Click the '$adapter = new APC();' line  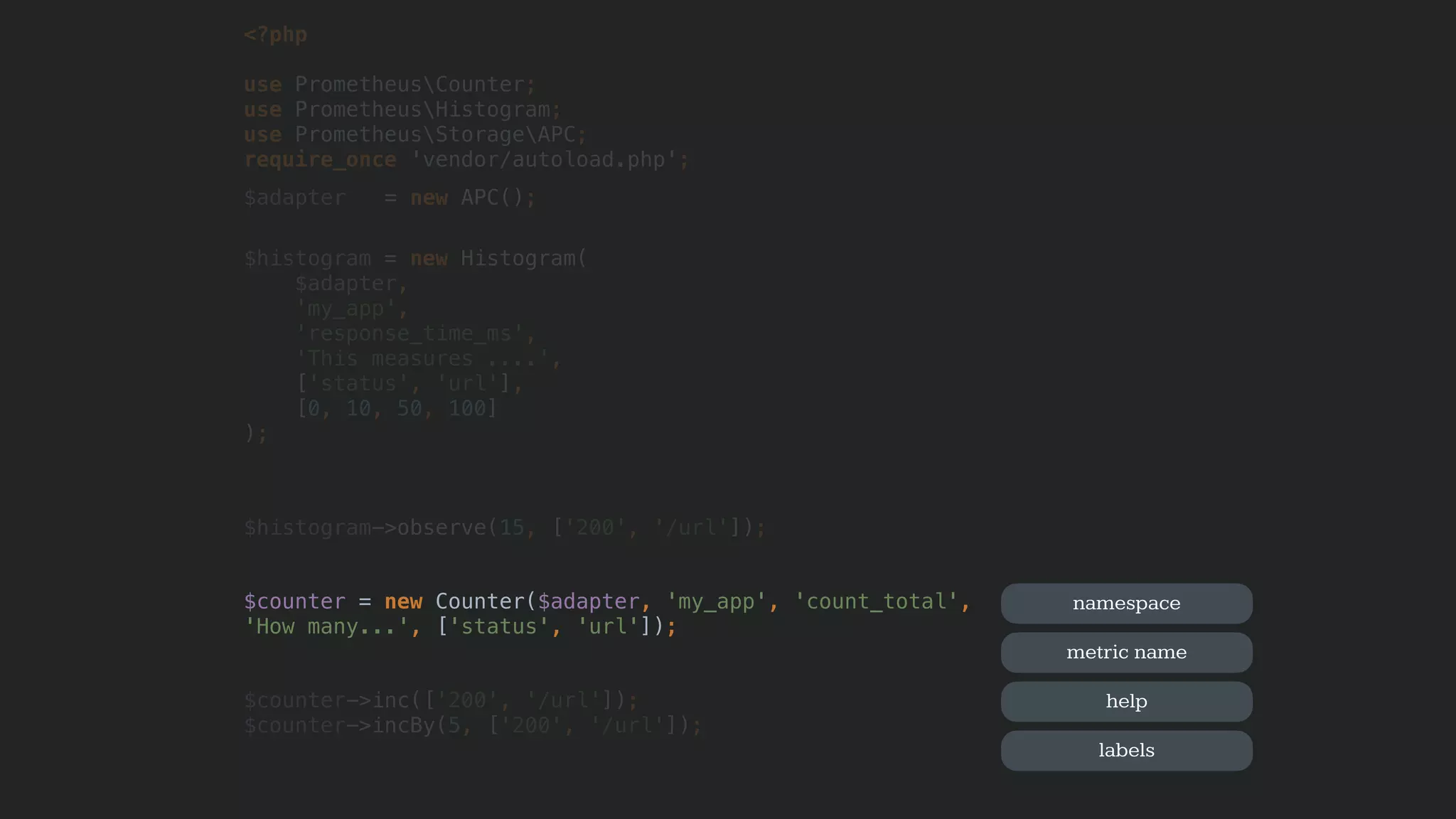(390, 198)
